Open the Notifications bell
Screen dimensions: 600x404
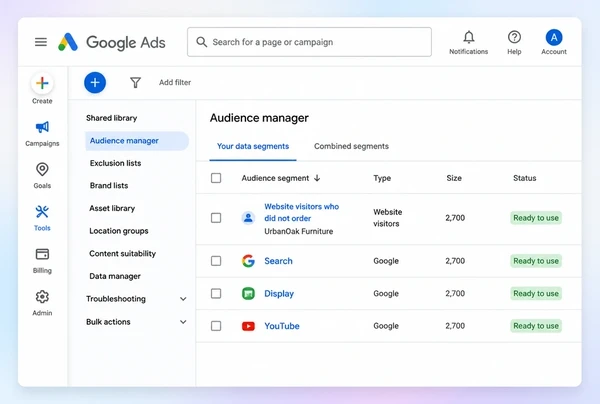tap(469, 37)
